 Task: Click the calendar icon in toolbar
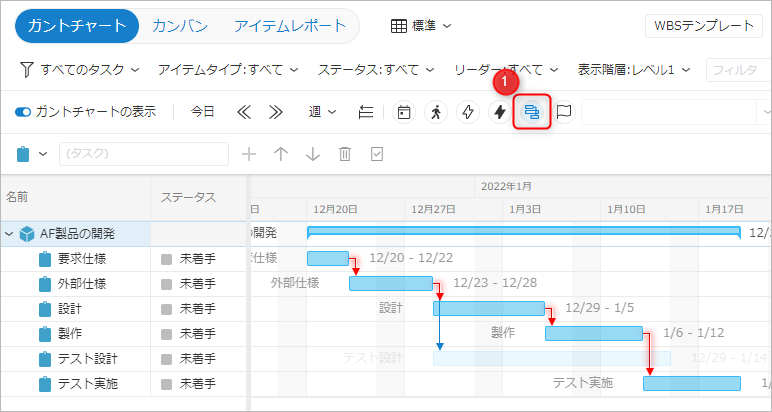[404, 112]
